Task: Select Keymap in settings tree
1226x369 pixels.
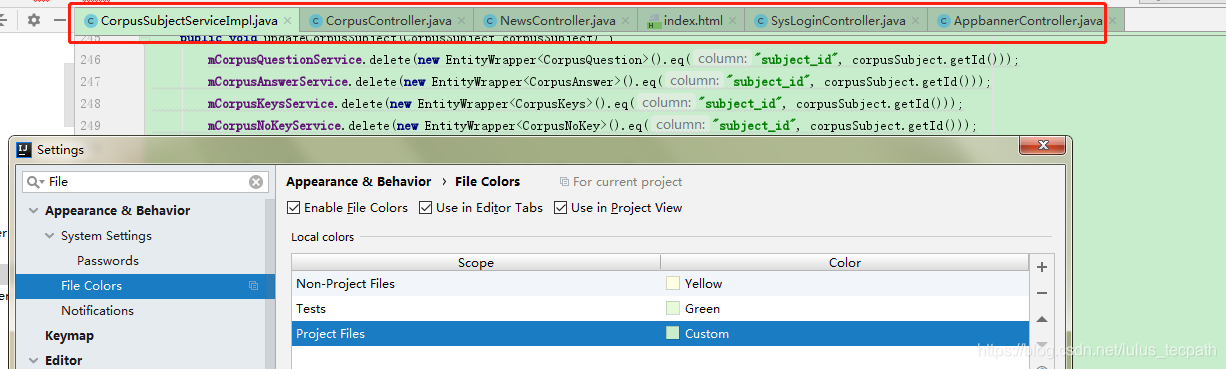Action: coord(69,336)
